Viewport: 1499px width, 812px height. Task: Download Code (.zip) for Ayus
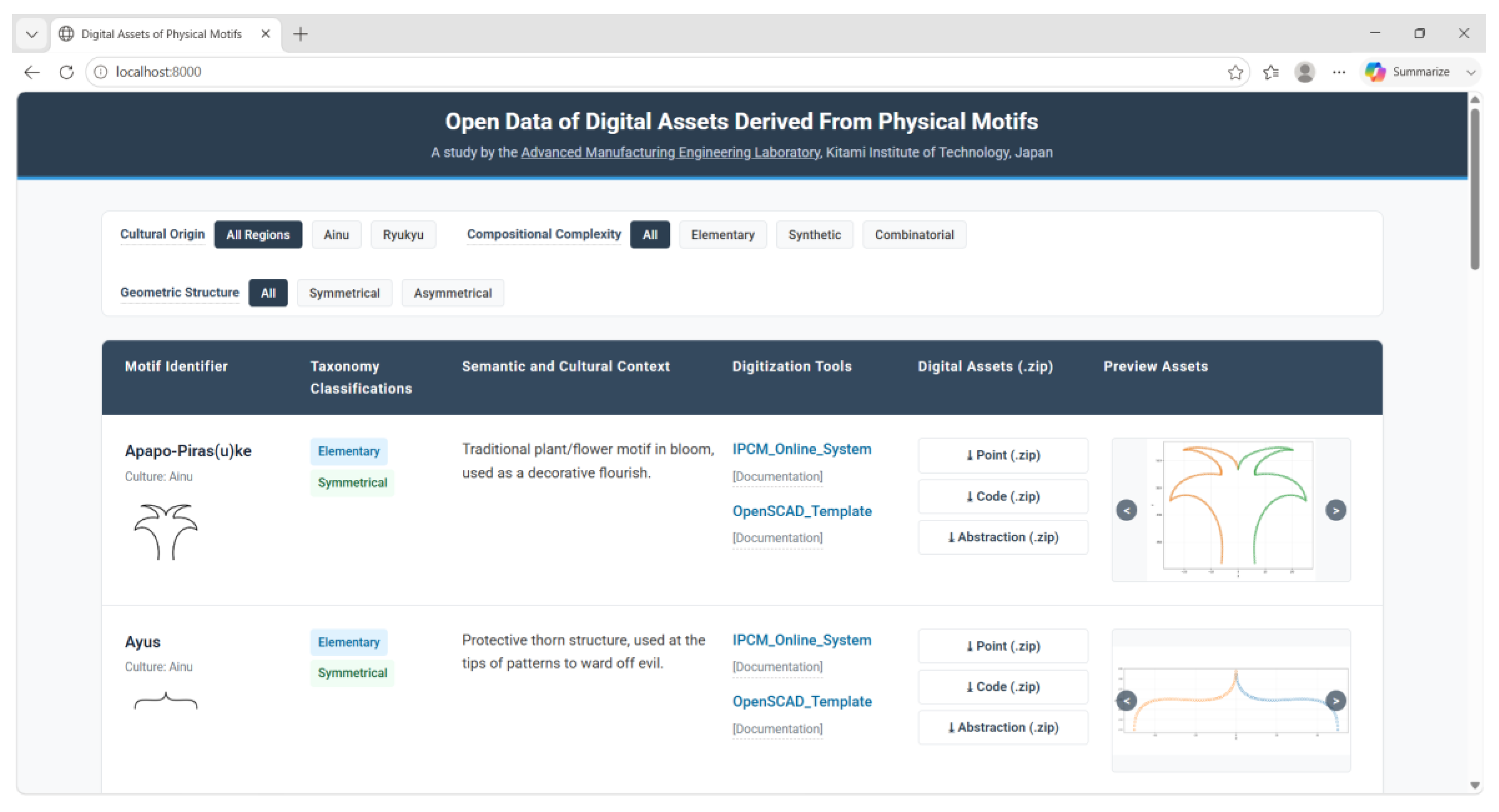click(1003, 687)
